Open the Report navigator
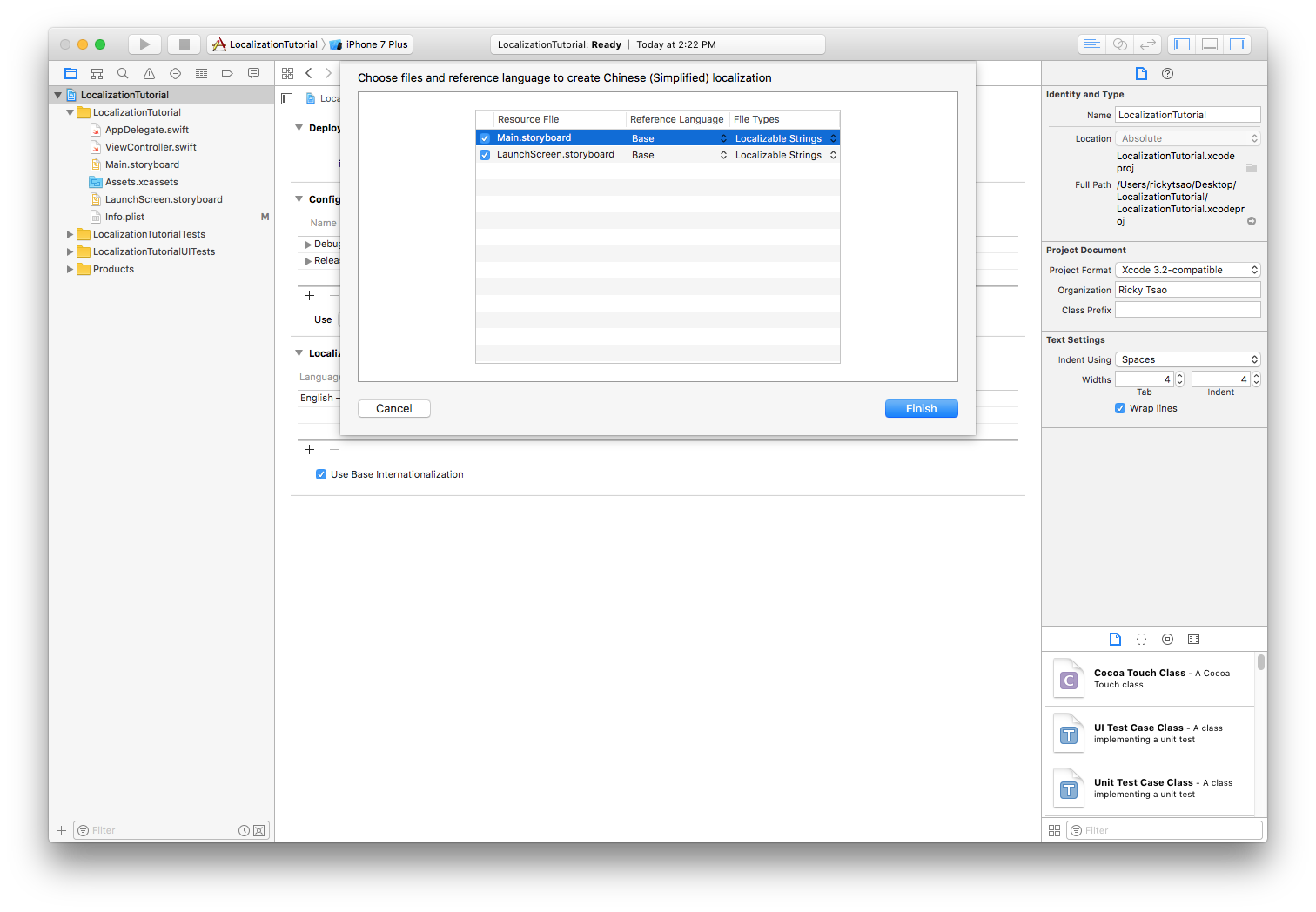The height and width of the screenshot is (912, 1316). tap(253, 74)
